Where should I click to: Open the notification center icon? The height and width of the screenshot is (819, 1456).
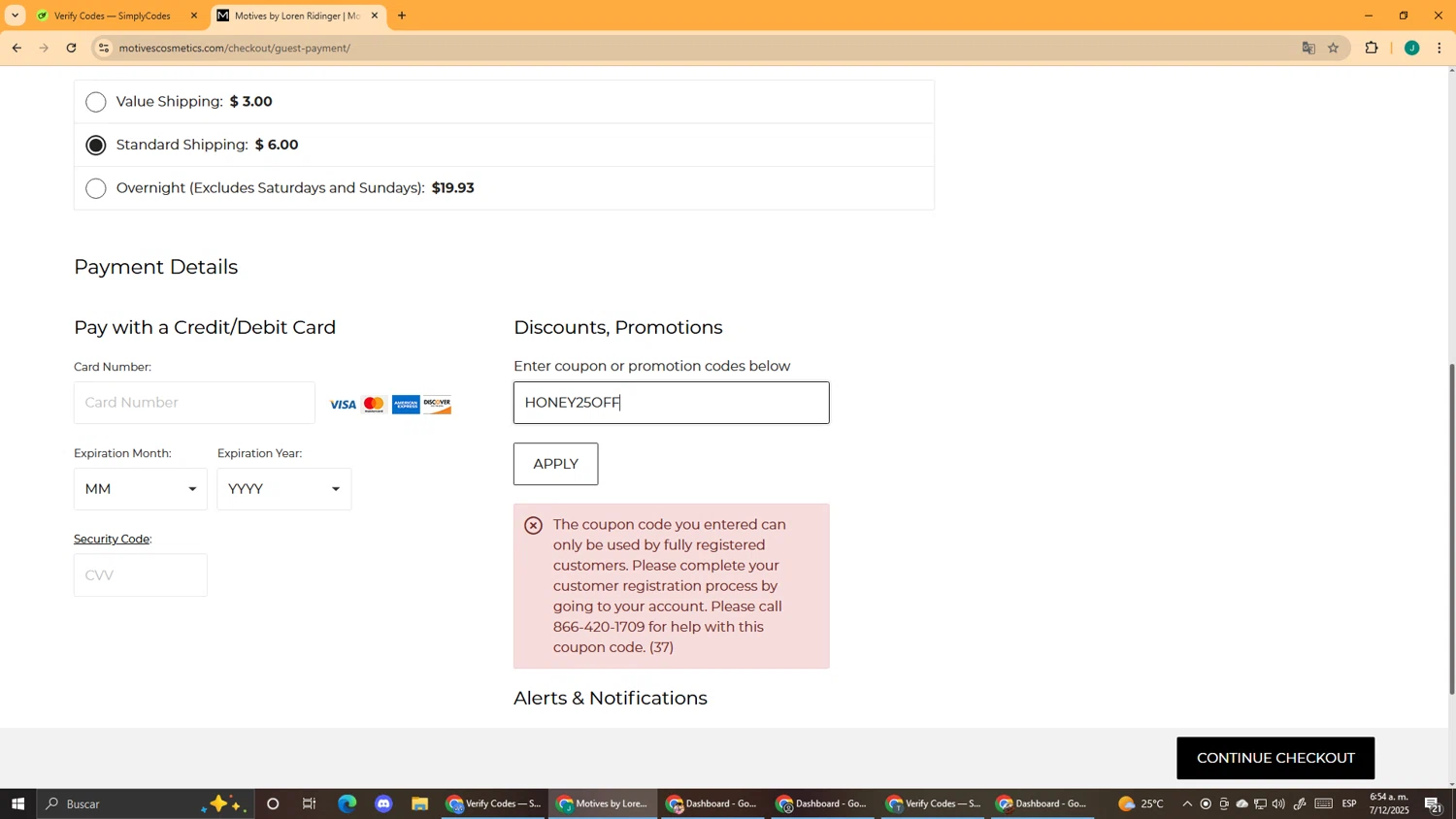coord(1434,803)
